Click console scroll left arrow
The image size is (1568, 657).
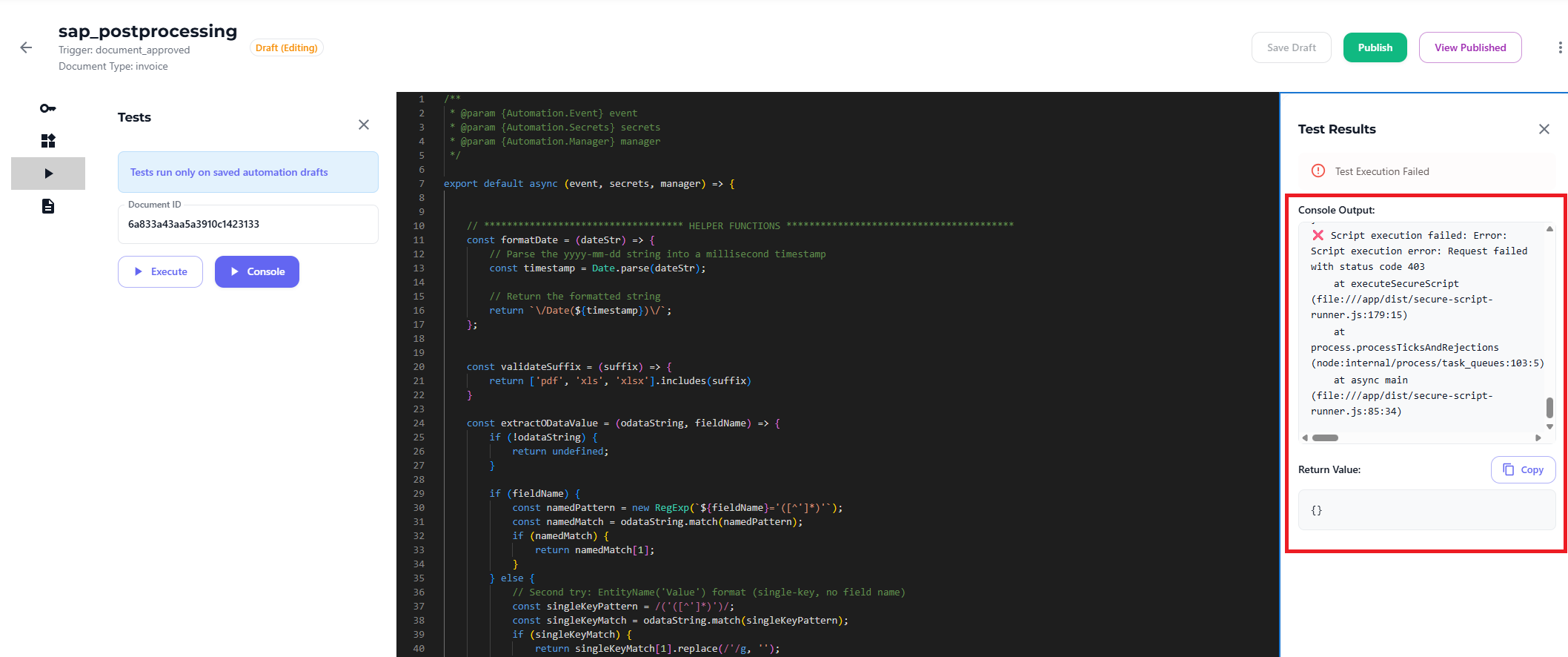(1305, 438)
